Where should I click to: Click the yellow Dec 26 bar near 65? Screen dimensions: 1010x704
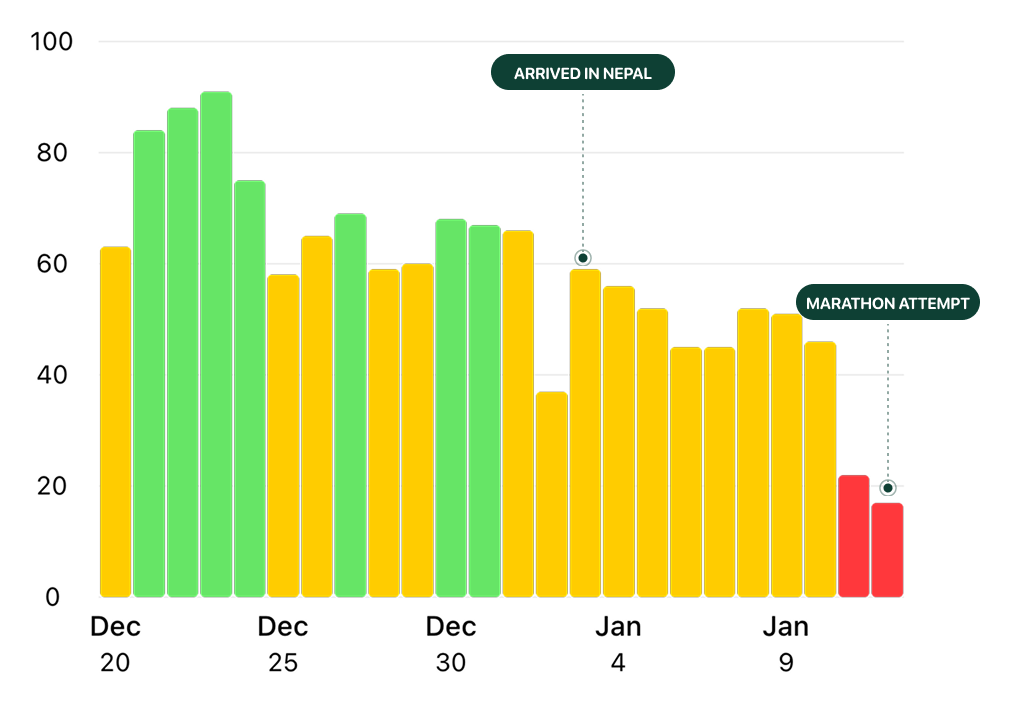pyautogui.click(x=317, y=417)
